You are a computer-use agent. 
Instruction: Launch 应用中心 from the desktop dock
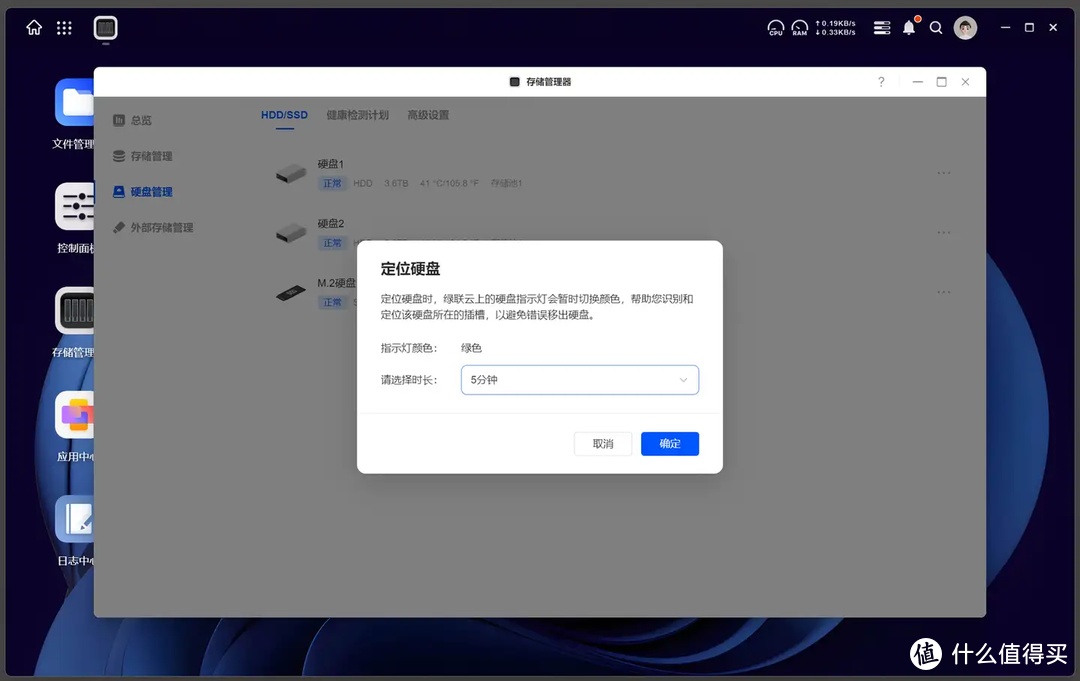click(75, 415)
